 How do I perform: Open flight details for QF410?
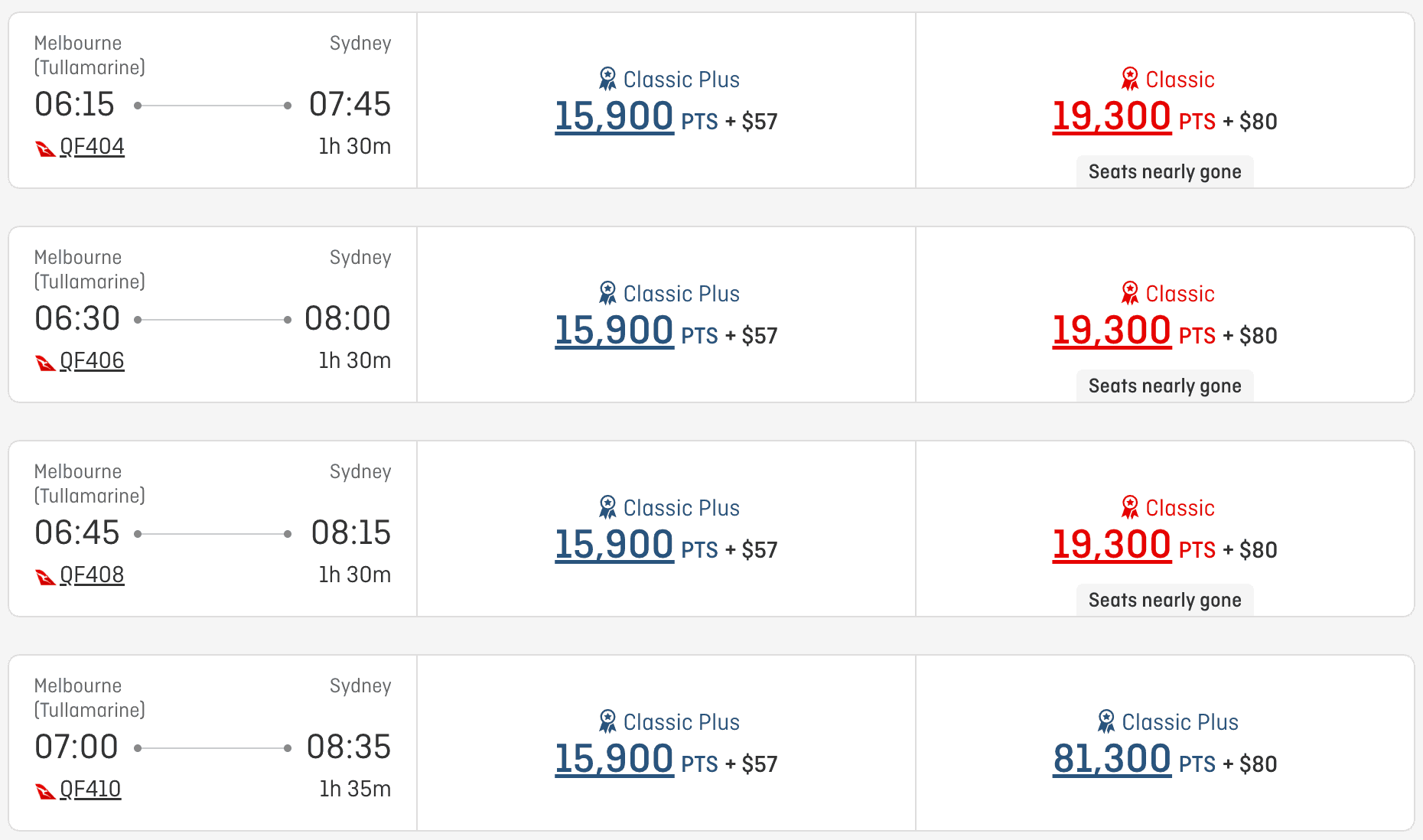89,789
